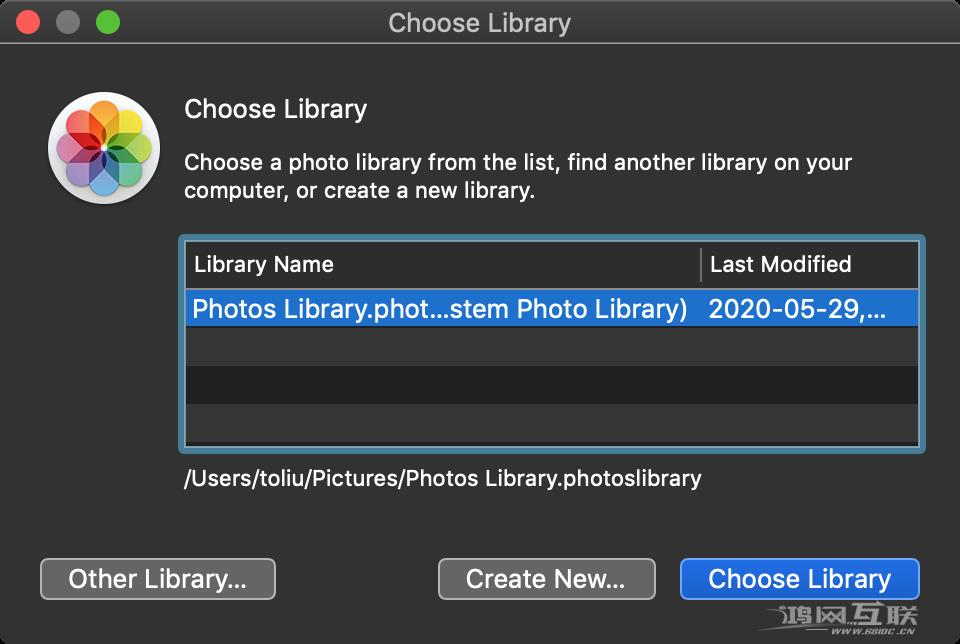Click the Create New... button
Image resolution: width=960 pixels, height=644 pixels.
(x=546, y=578)
